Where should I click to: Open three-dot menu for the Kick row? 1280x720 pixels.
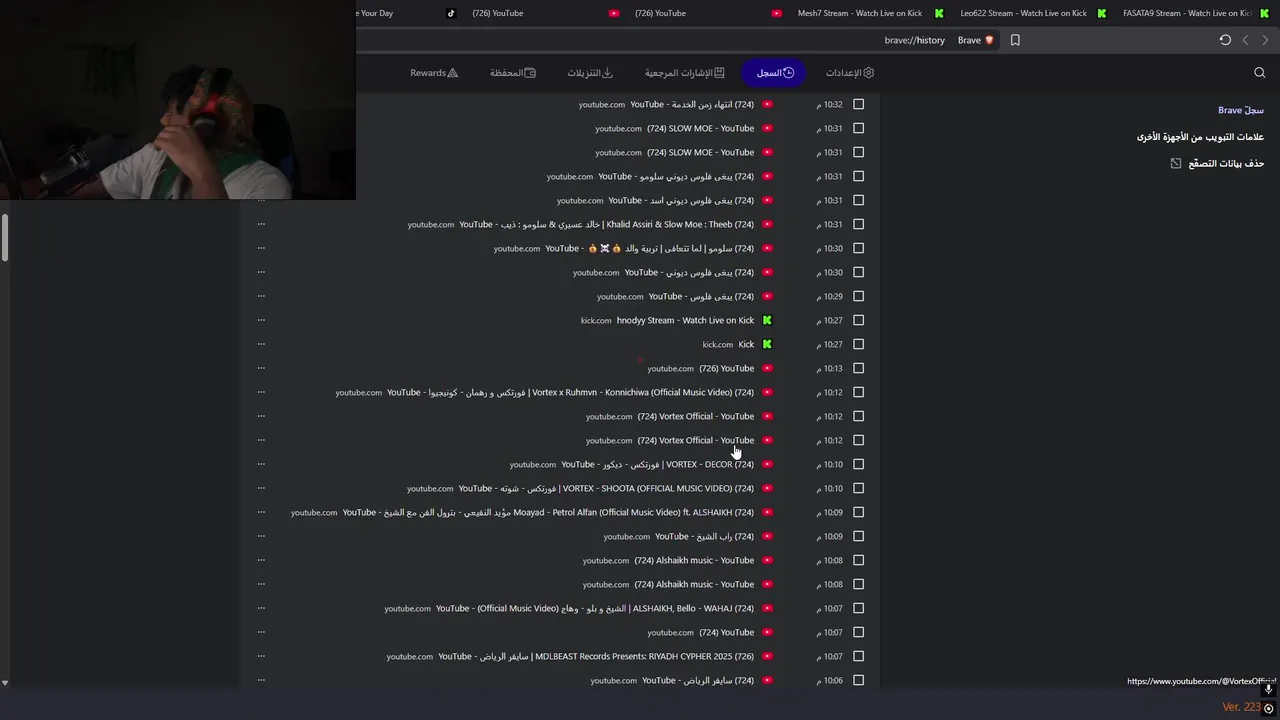[x=261, y=344]
